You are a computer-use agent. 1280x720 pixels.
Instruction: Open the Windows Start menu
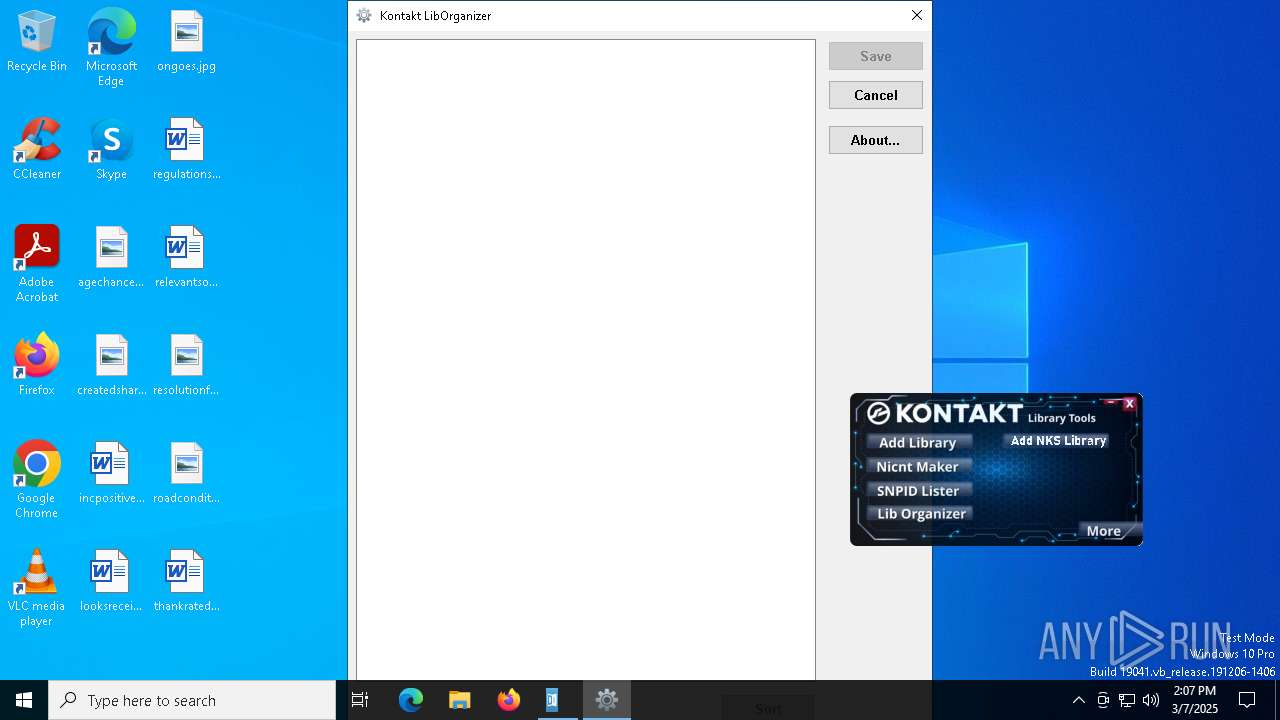24,700
